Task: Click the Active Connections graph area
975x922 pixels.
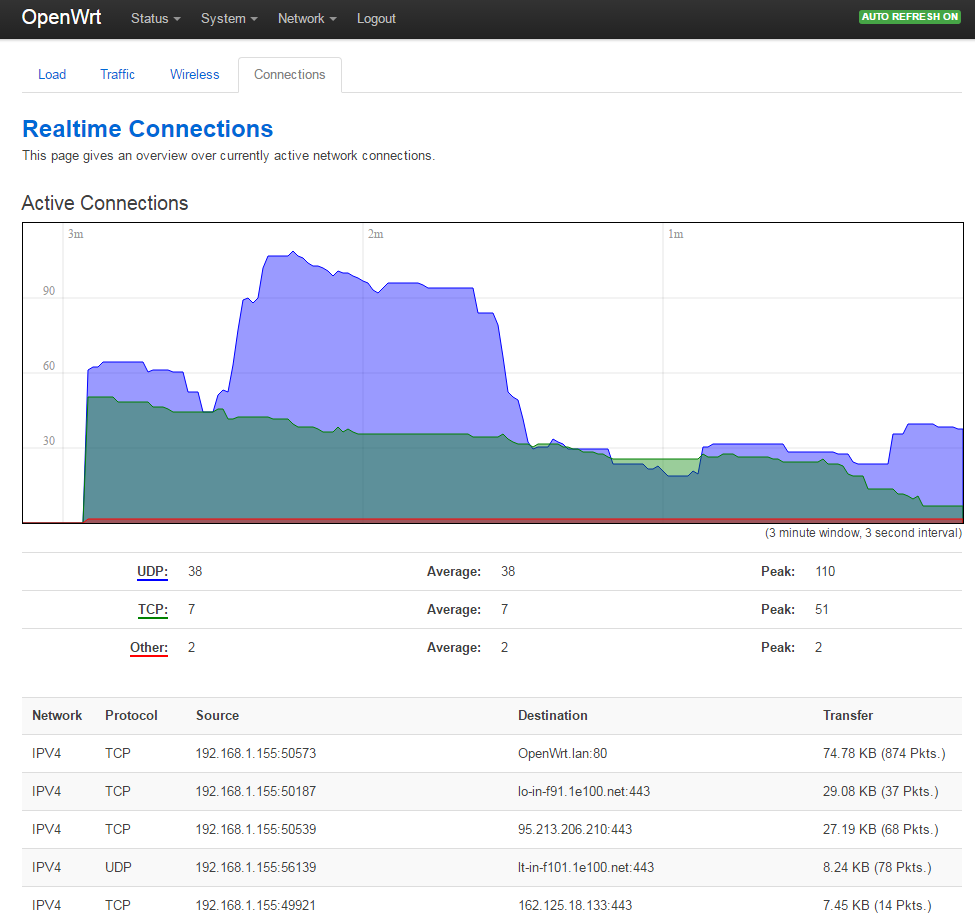Action: (x=492, y=372)
